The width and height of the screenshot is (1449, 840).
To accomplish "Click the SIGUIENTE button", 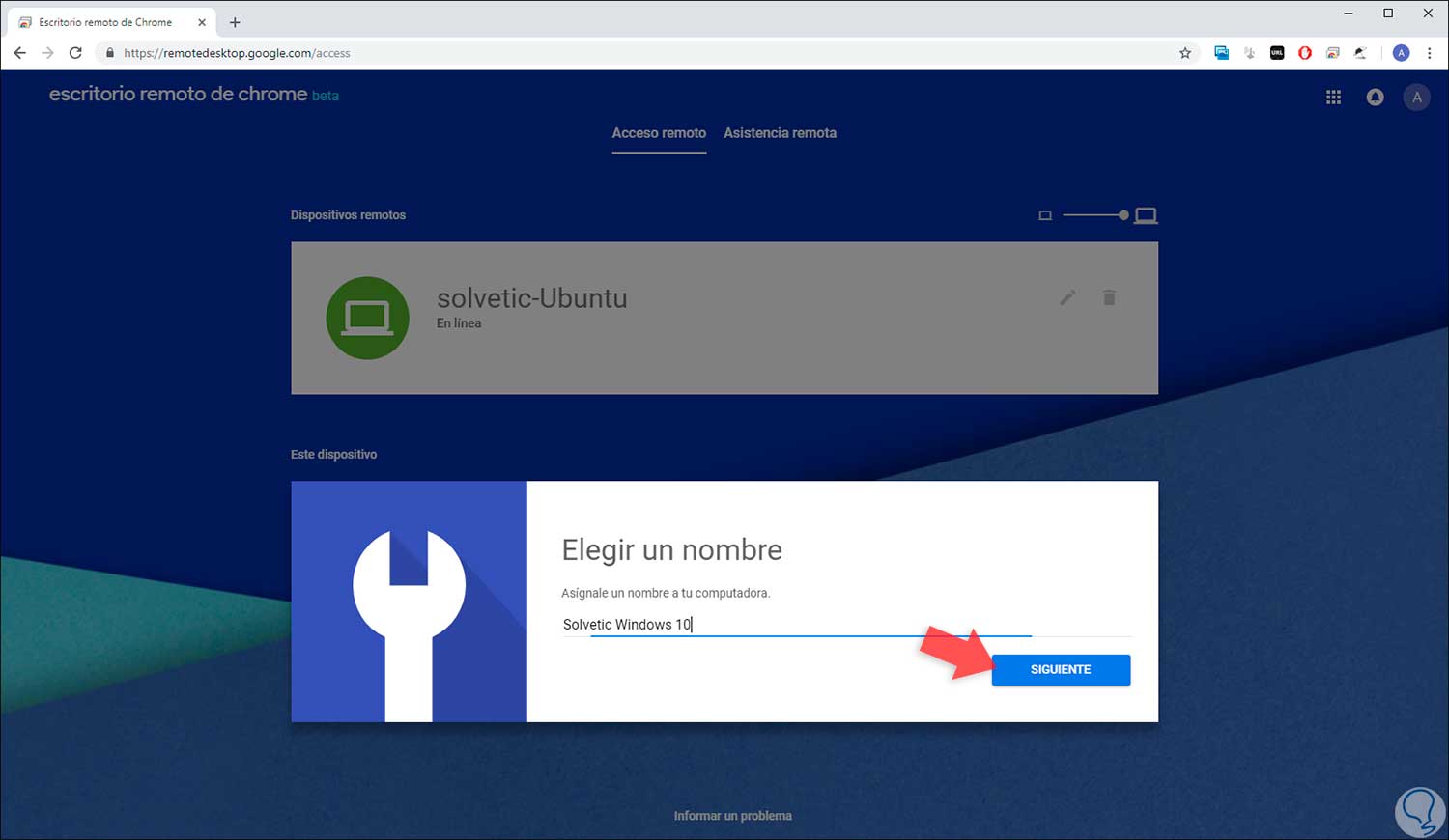I will (x=1061, y=670).
